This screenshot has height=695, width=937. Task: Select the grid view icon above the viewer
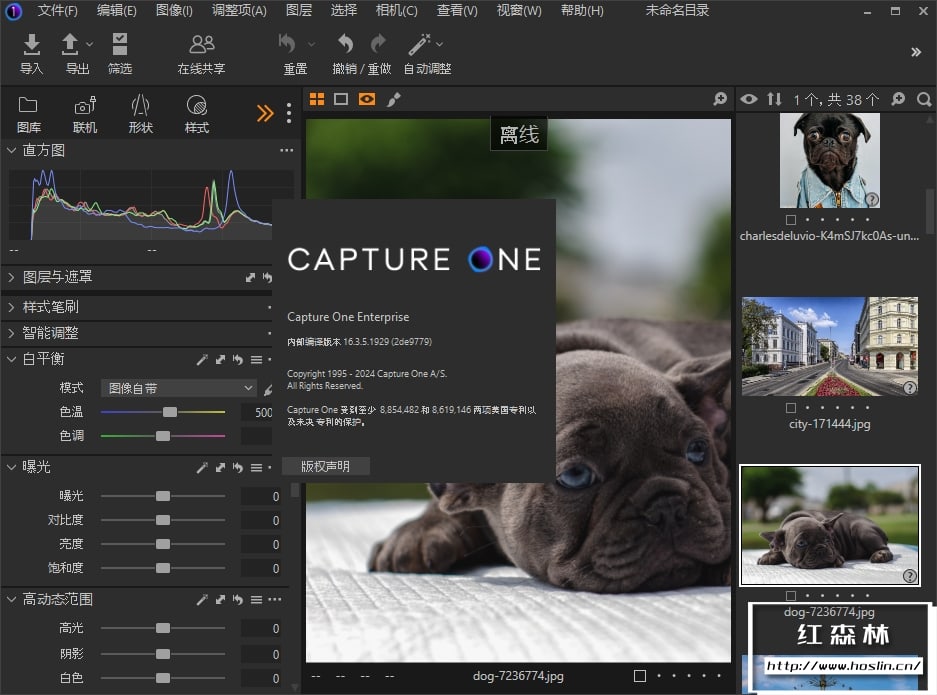pos(317,99)
